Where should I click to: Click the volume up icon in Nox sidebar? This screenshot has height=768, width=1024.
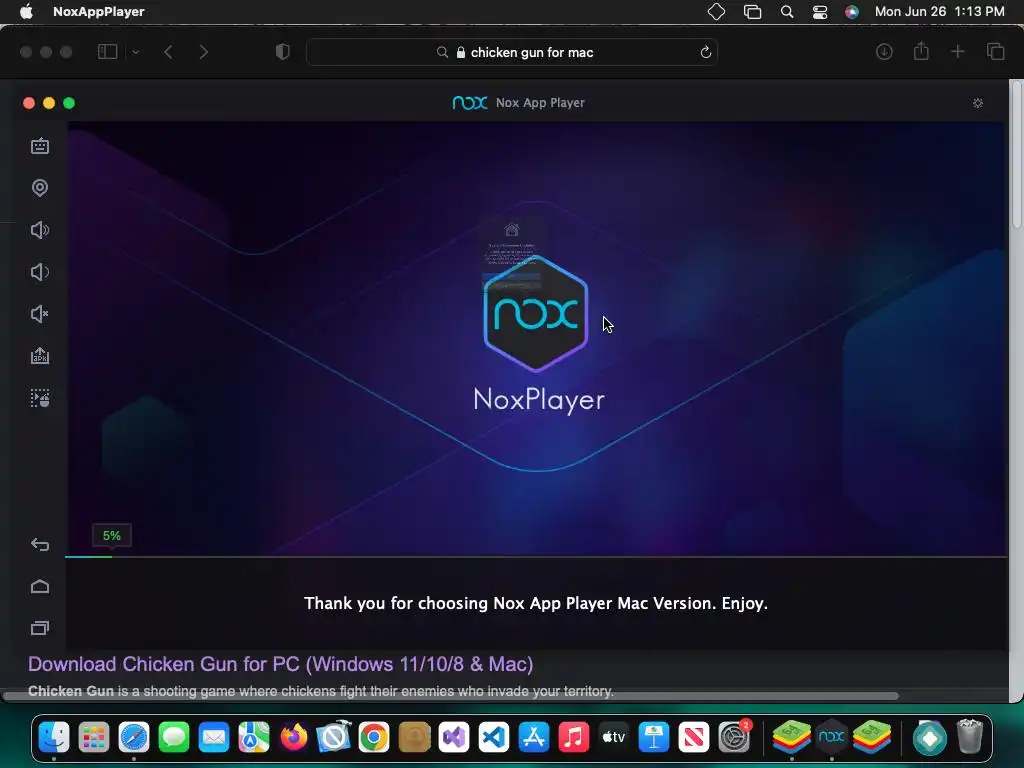pos(40,230)
